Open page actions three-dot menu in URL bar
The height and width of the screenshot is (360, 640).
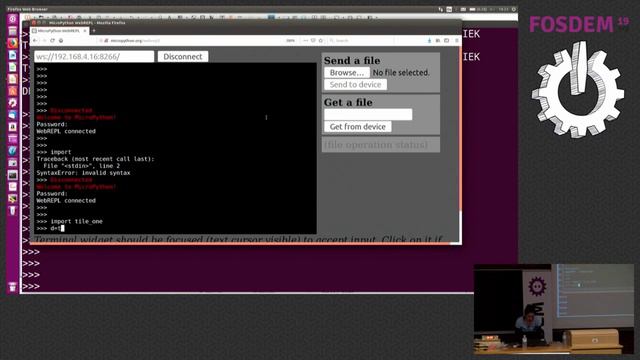306,41
